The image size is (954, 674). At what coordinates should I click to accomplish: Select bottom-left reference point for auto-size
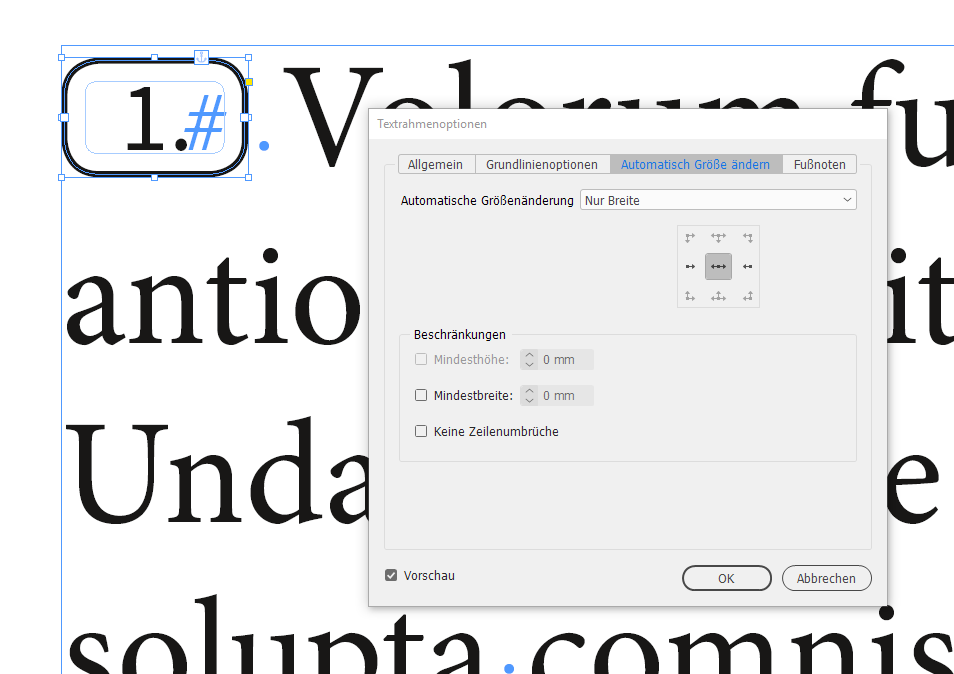pyautogui.click(x=690, y=296)
